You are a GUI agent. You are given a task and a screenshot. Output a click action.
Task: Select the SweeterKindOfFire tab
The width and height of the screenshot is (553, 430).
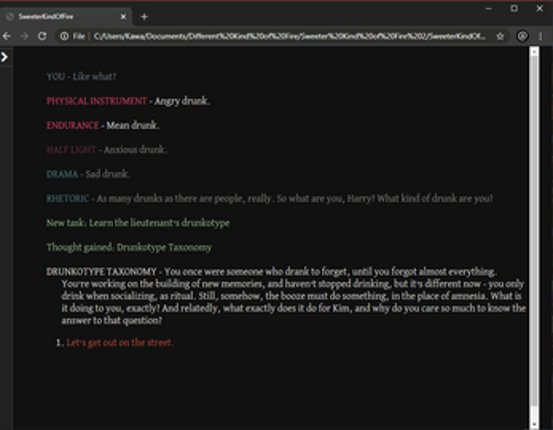(x=66, y=17)
